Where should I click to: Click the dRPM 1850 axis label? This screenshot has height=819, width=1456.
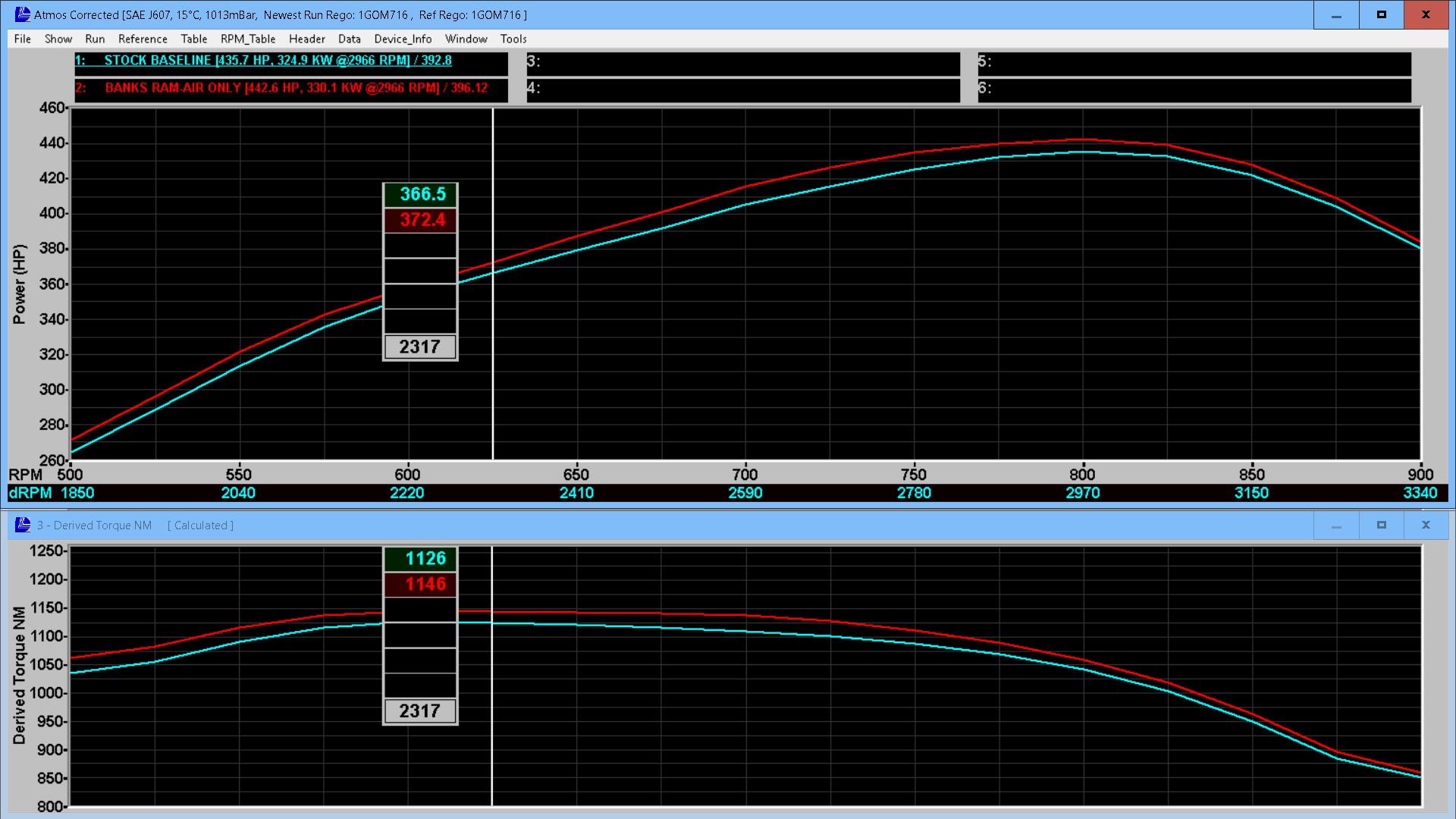coord(77,493)
